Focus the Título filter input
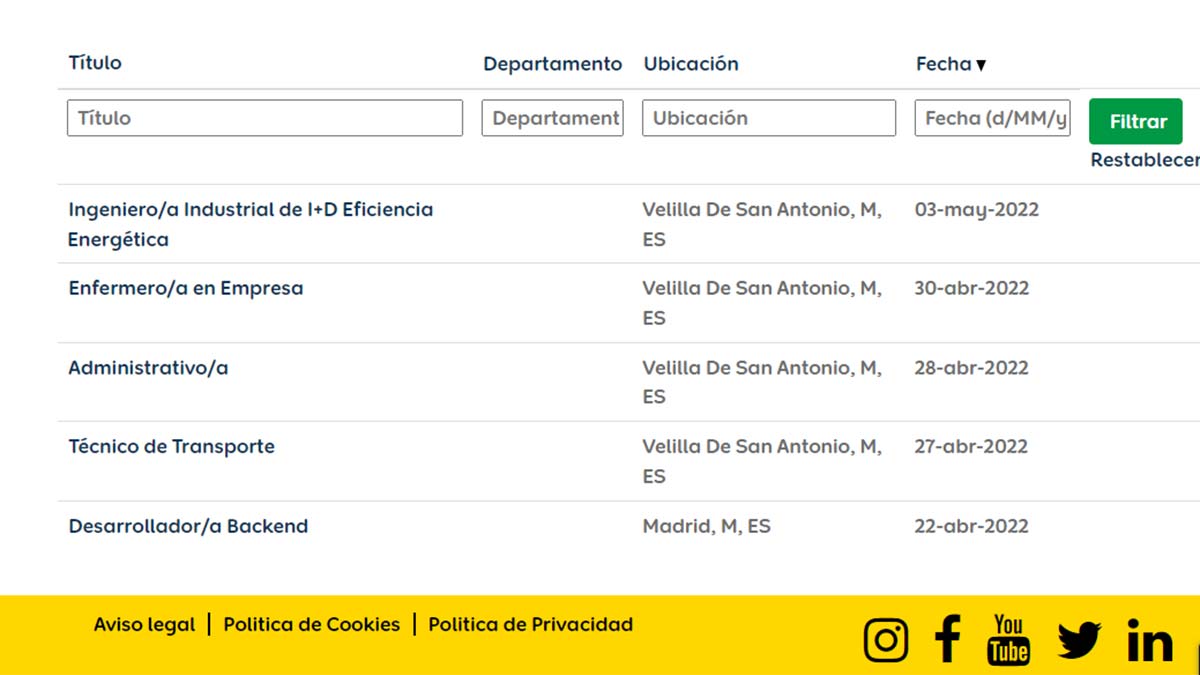1200x675 pixels. 265,118
